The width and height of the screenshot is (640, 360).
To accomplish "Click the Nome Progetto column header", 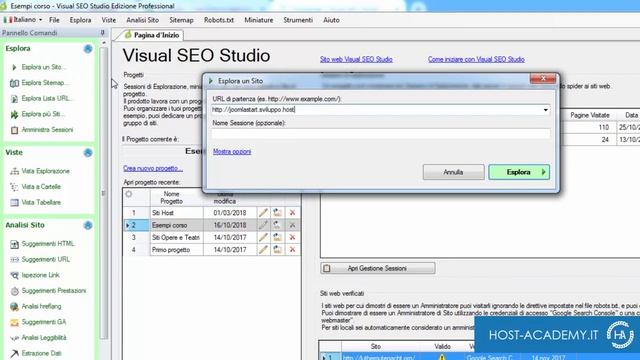I will pyautogui.click(x=171, y=198).
